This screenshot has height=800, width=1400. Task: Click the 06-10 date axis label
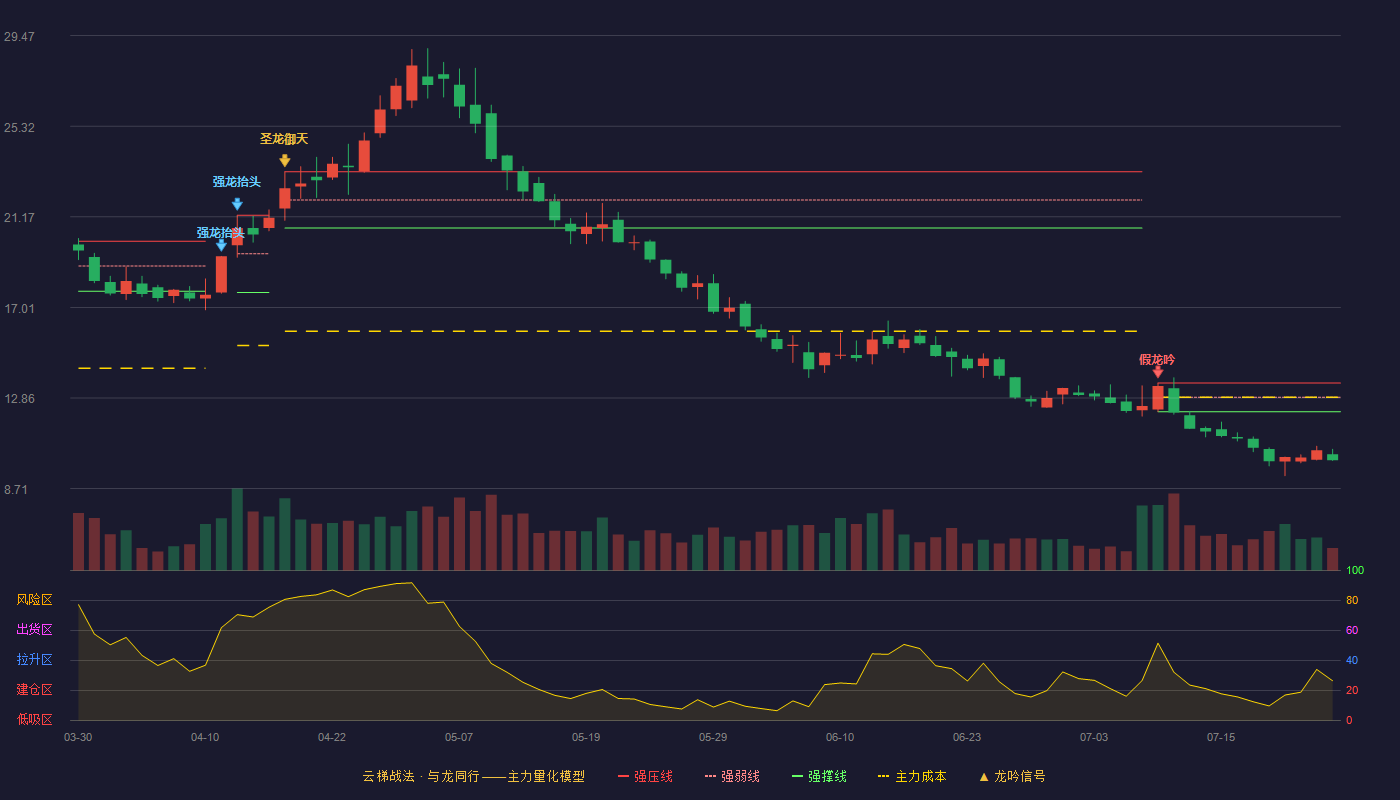pos(840,737)
